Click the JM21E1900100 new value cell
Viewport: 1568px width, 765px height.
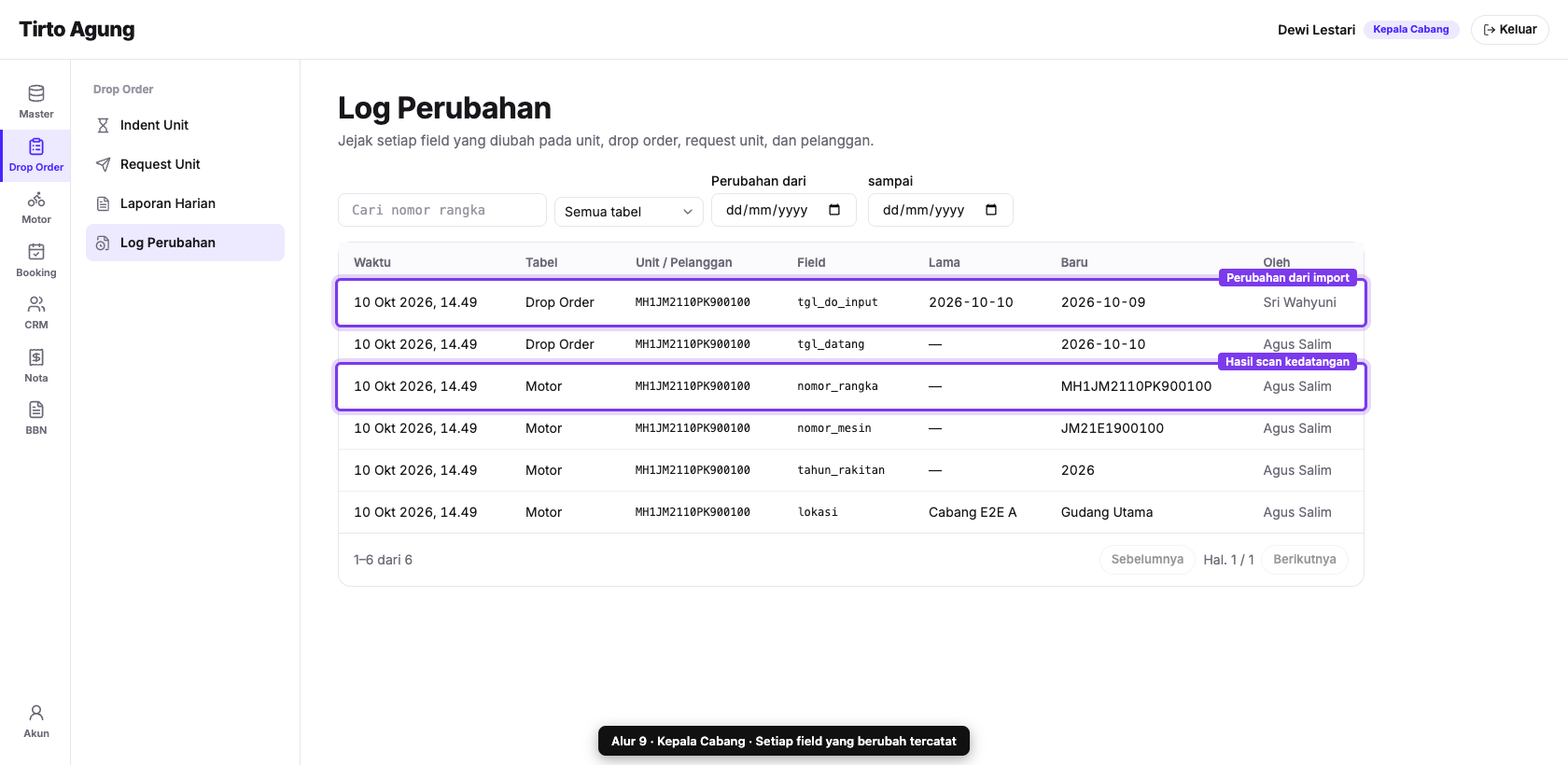(1113, 428)
